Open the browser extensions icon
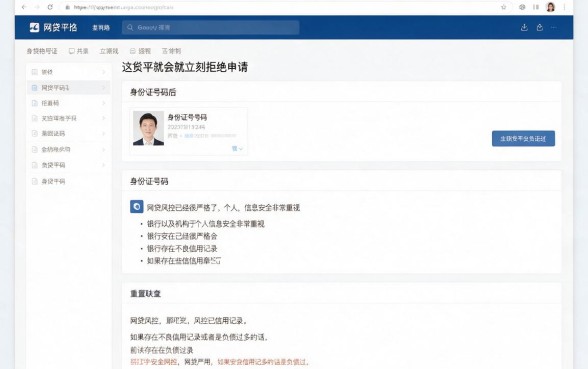The height and width of the screenshot is (369, 588). point(522,7)
